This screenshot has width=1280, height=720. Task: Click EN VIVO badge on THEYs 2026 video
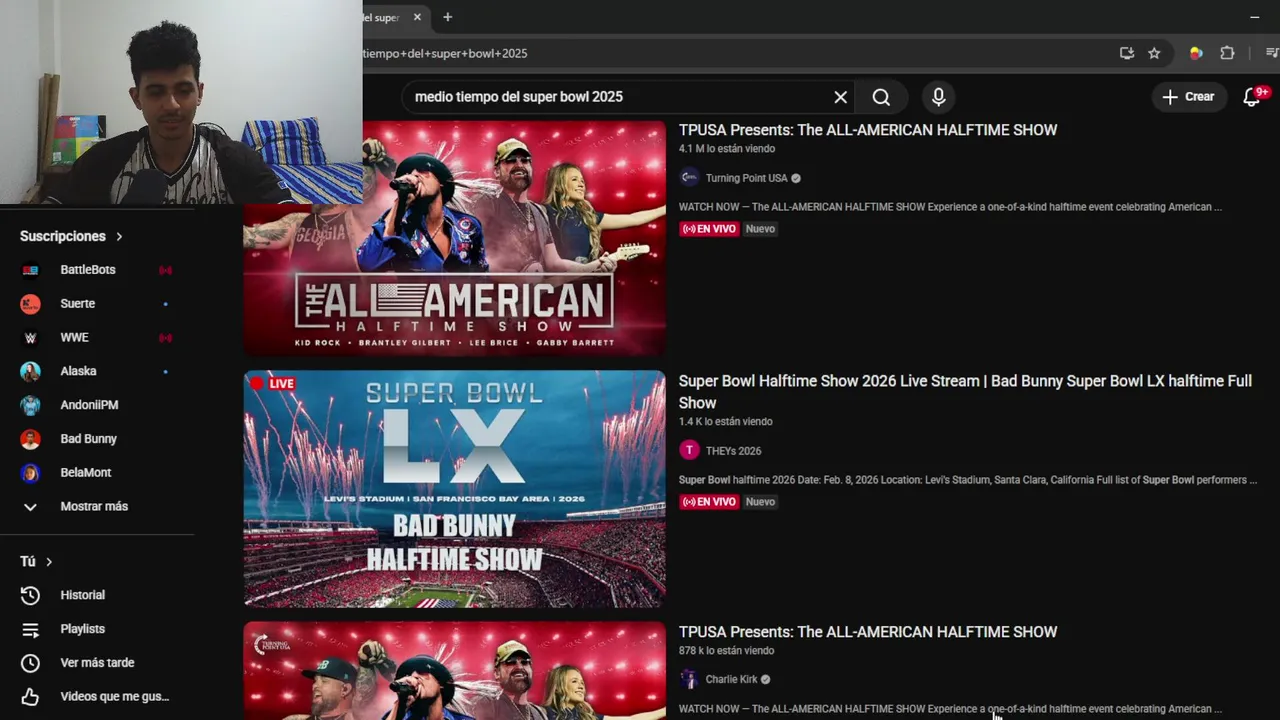(709, 502)
